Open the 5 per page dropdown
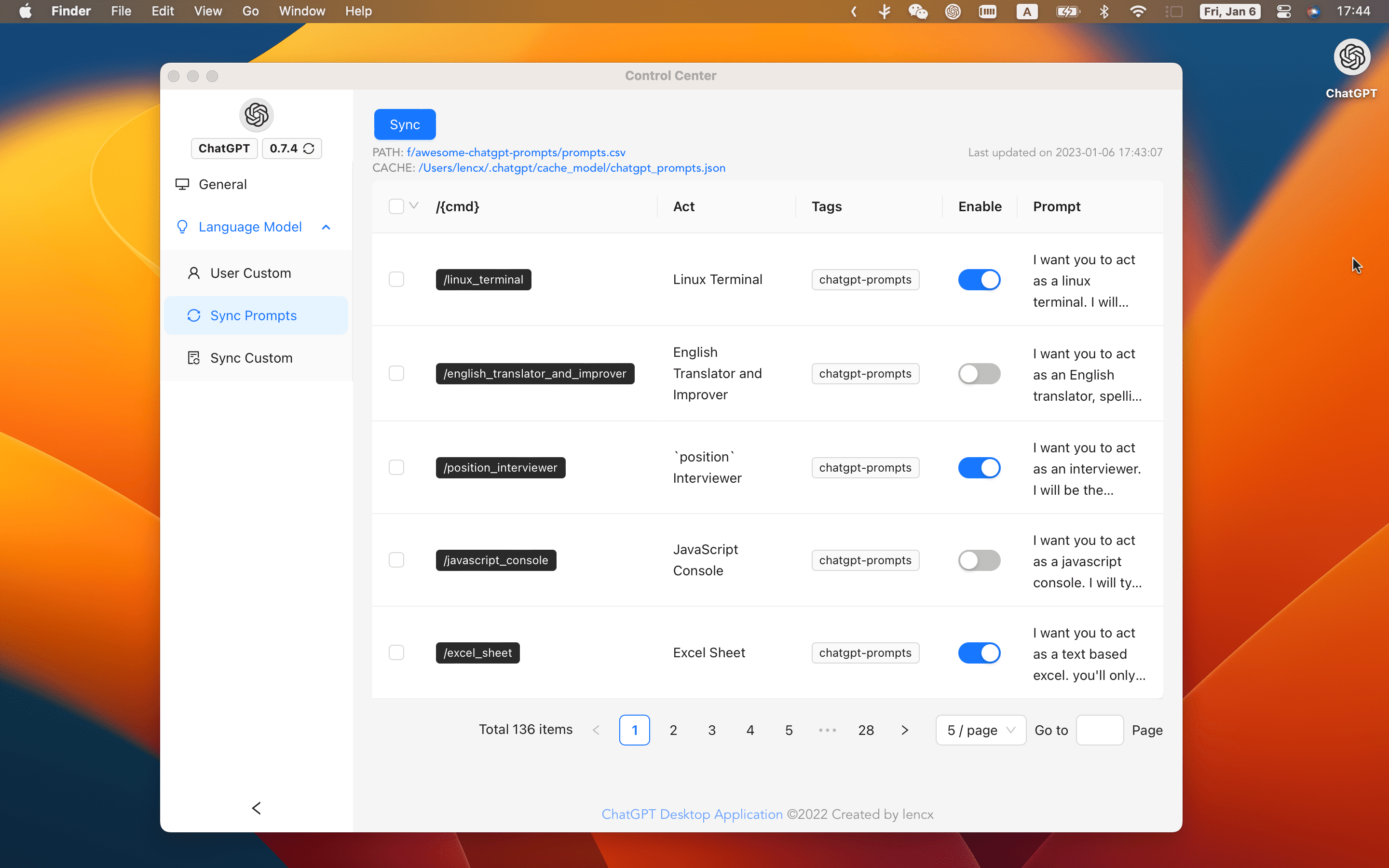The width and height of the screenshot is (1389, 868). pos(980,730)
